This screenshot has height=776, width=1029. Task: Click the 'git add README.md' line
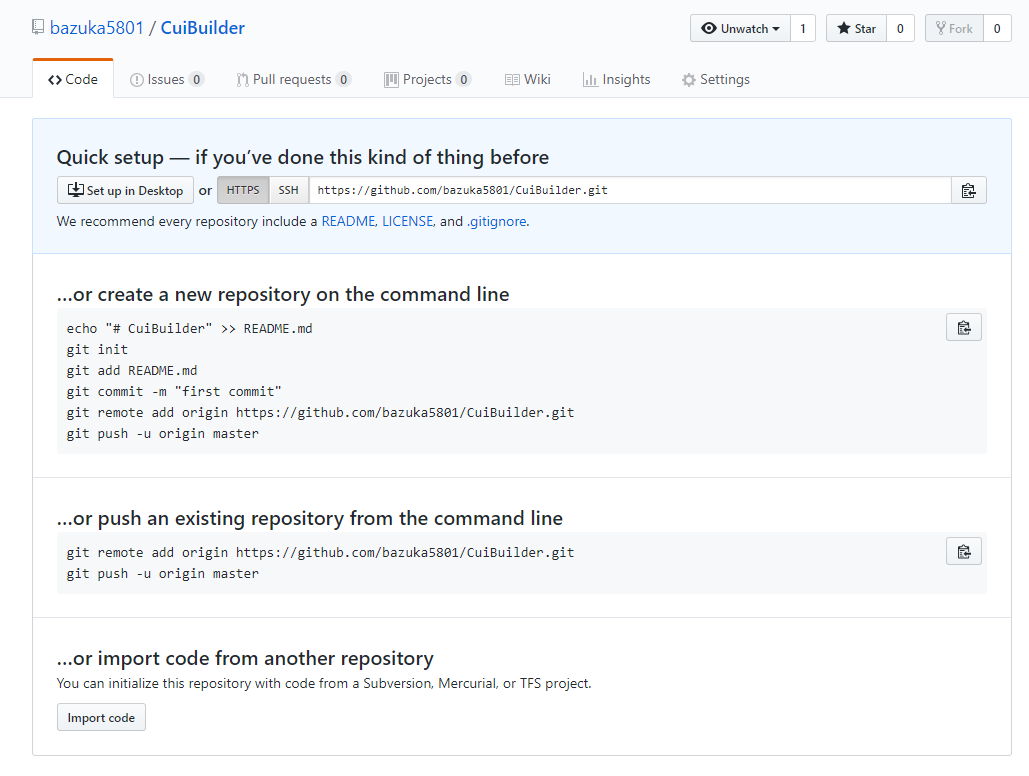tap(132, 370)
